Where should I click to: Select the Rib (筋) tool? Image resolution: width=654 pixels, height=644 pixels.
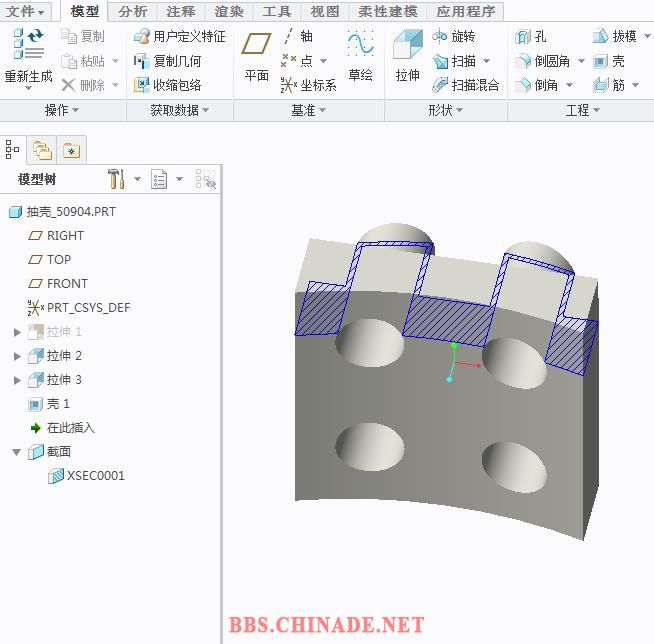click(x=609, y=85)
